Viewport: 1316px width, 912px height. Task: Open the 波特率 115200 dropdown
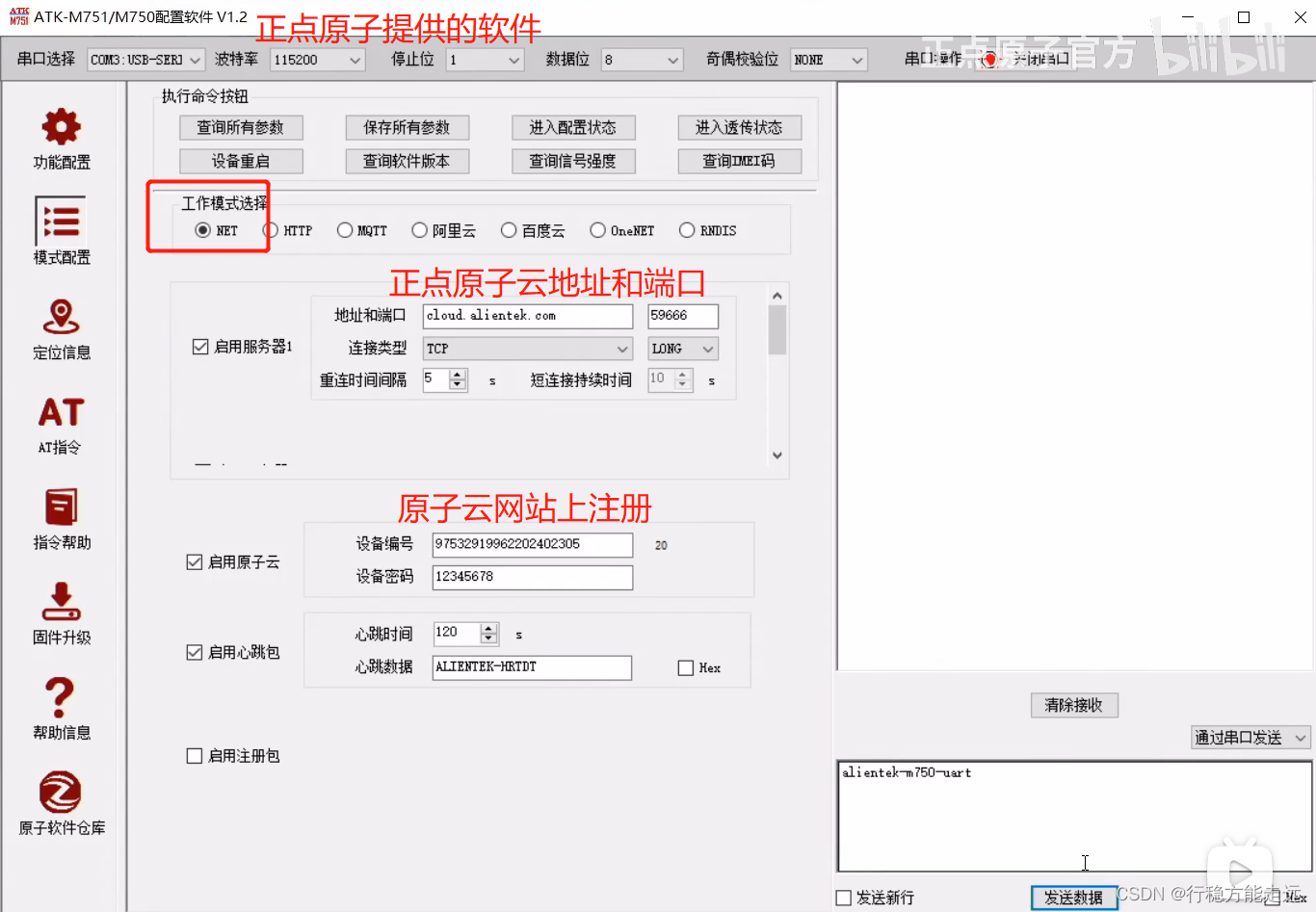318,60
